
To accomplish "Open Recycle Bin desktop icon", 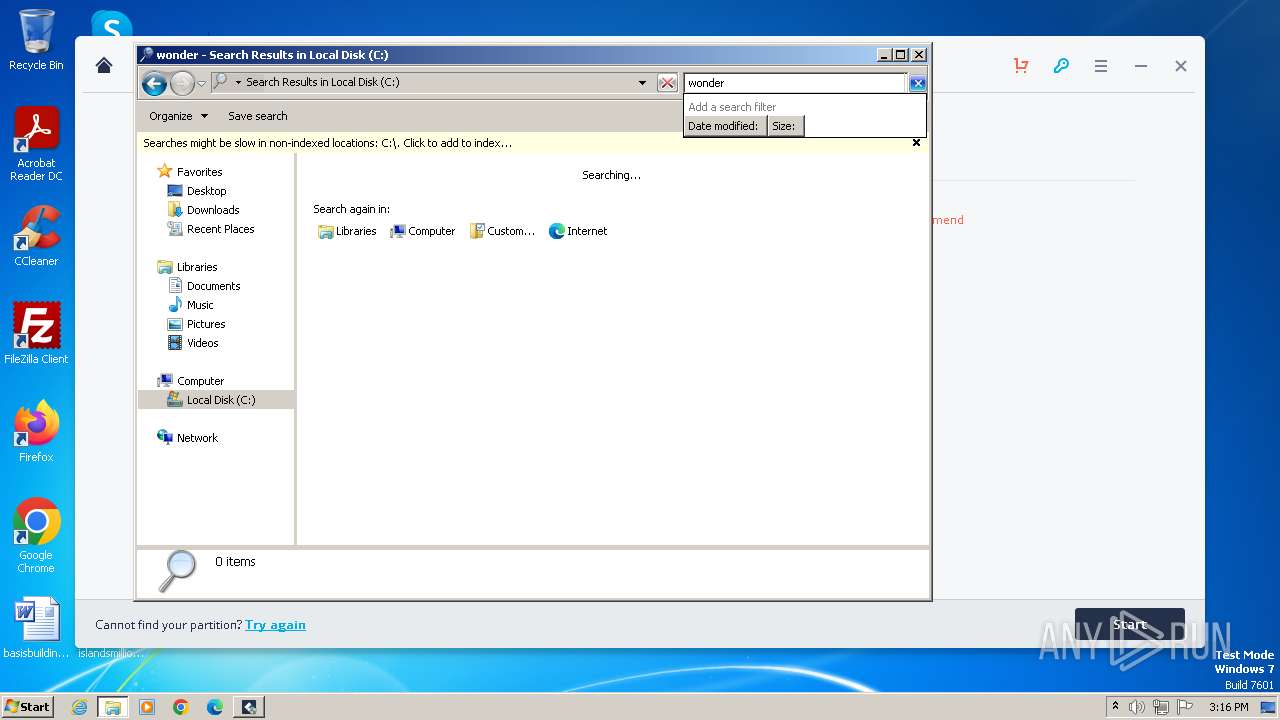I will [x=36, y=40].
